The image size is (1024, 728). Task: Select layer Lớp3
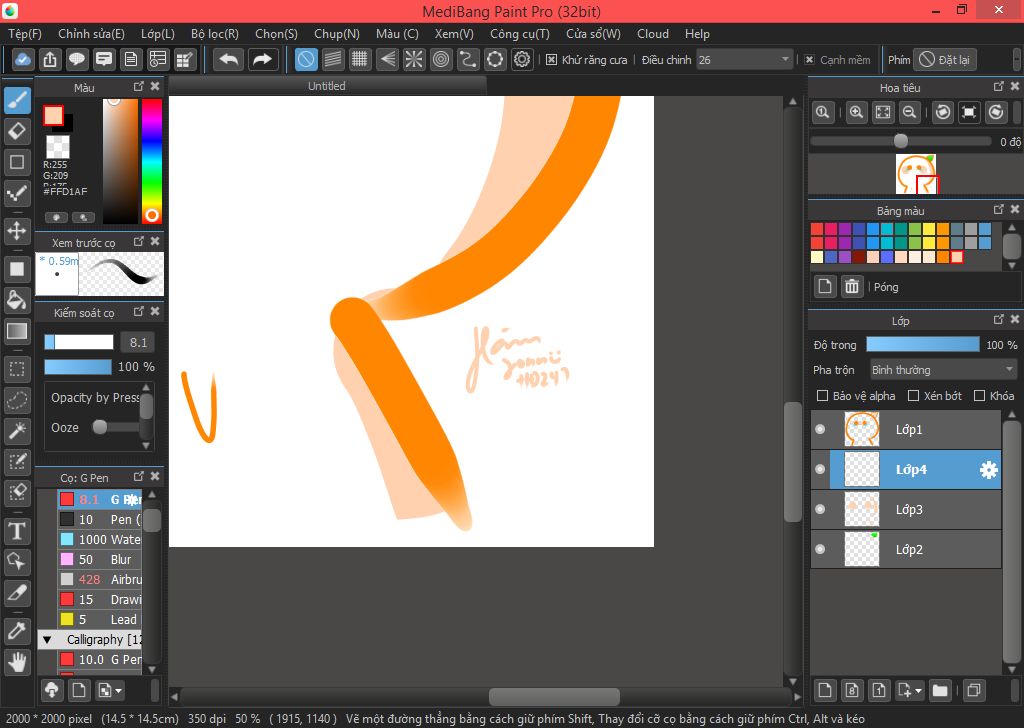(x=906, y=509)
